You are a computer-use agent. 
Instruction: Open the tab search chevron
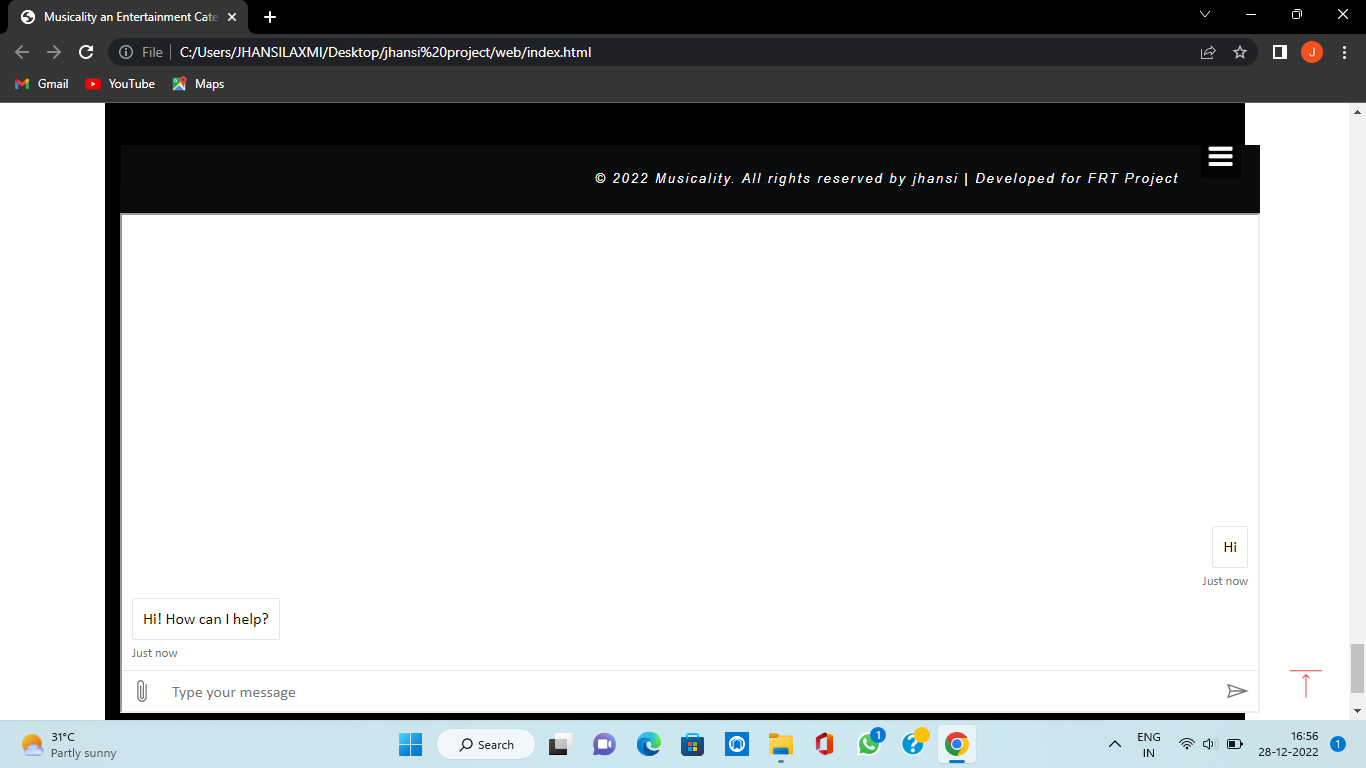[x=1205, y=15]
